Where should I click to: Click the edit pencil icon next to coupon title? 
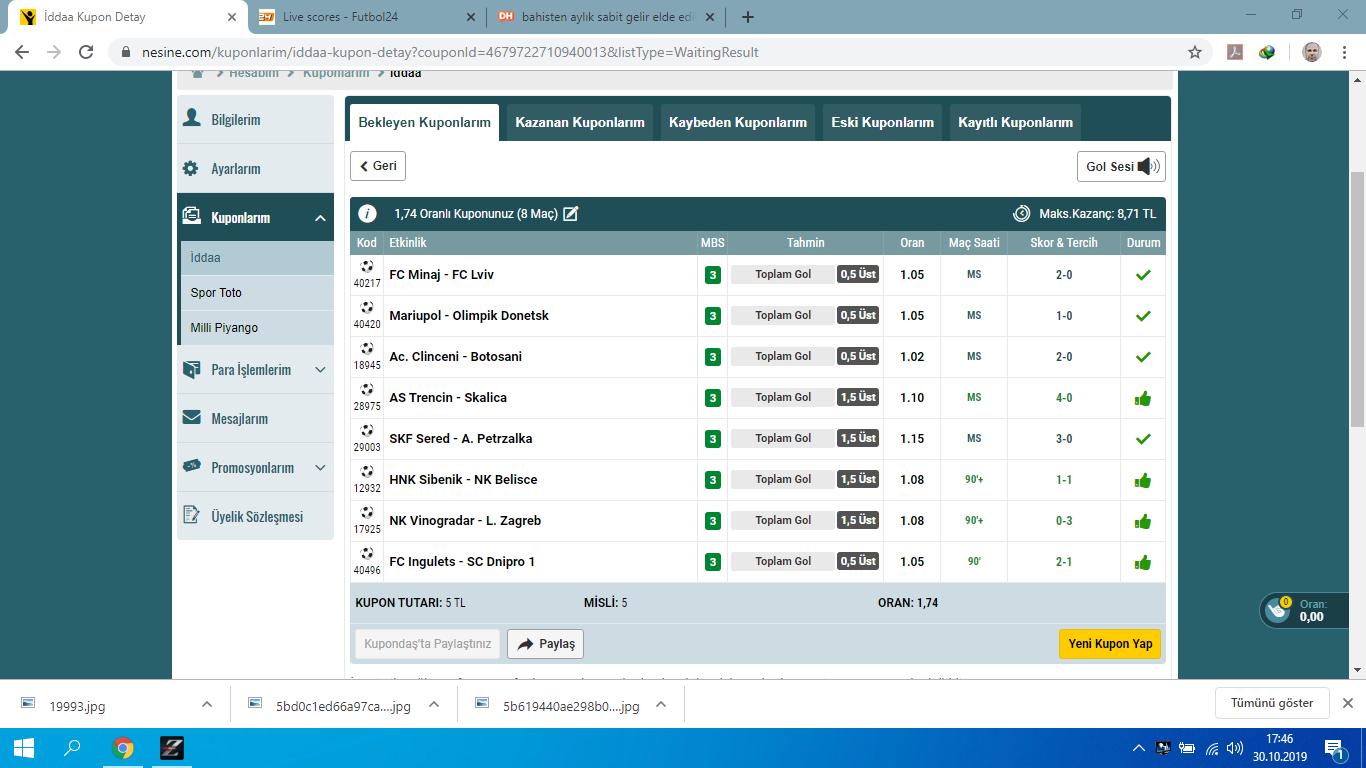[570, 213]
